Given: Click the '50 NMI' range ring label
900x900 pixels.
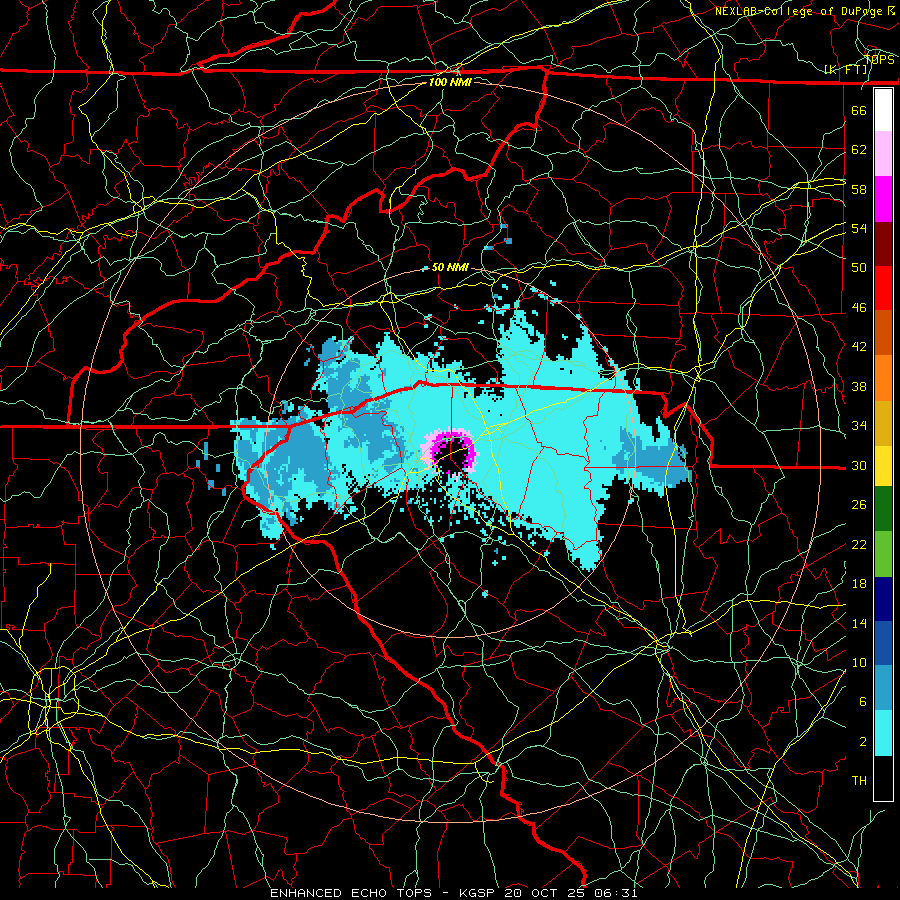Looking at the screenshot, I should 450,267.
